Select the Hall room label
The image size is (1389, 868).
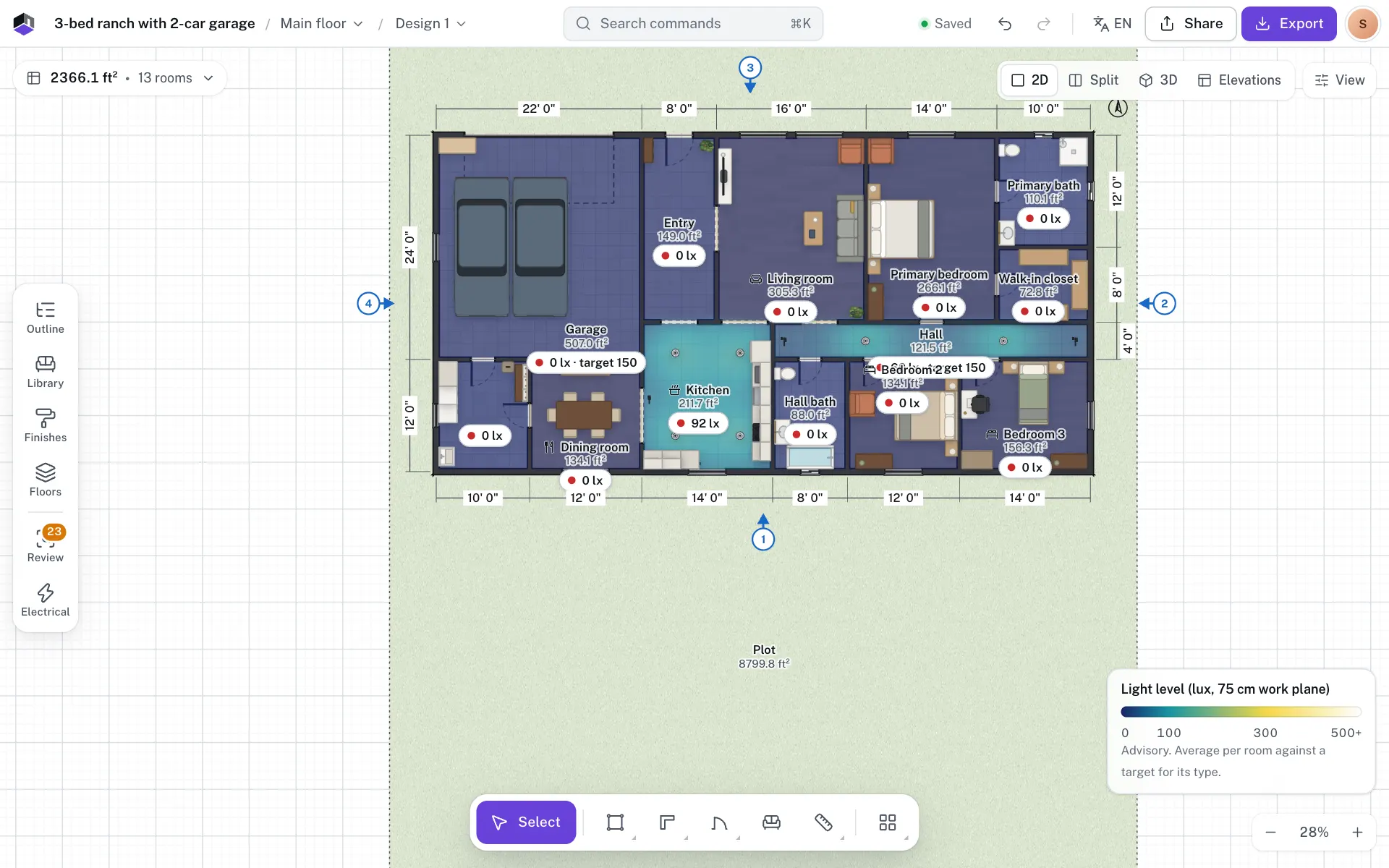[931, 334]
